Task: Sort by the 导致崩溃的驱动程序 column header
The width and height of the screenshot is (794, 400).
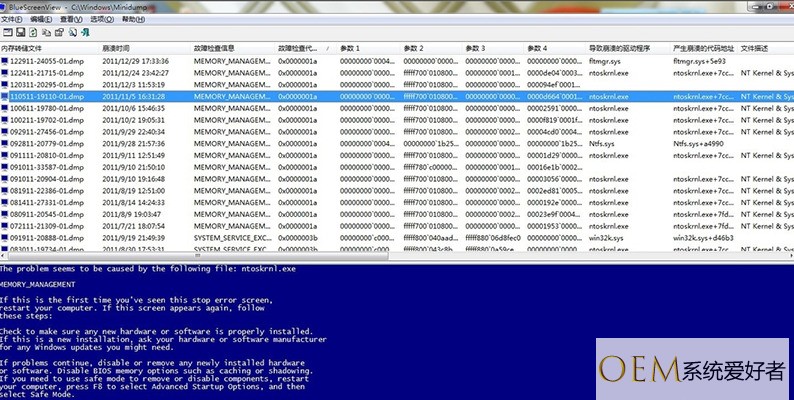Action: (628, 49)
